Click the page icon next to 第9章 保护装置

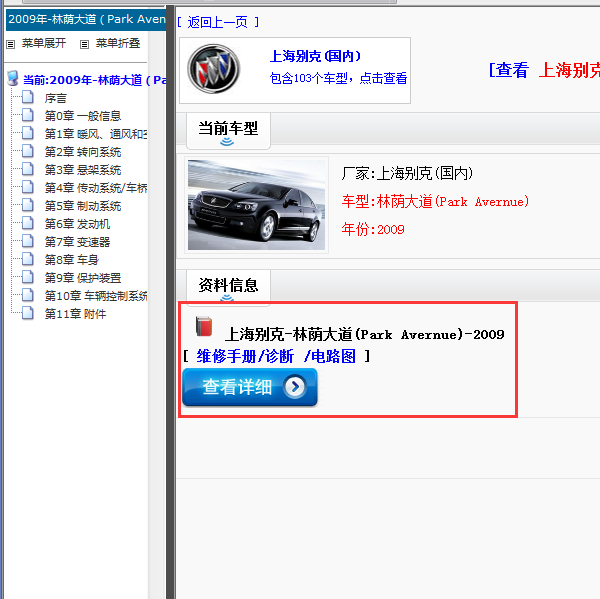pos(28,277)
